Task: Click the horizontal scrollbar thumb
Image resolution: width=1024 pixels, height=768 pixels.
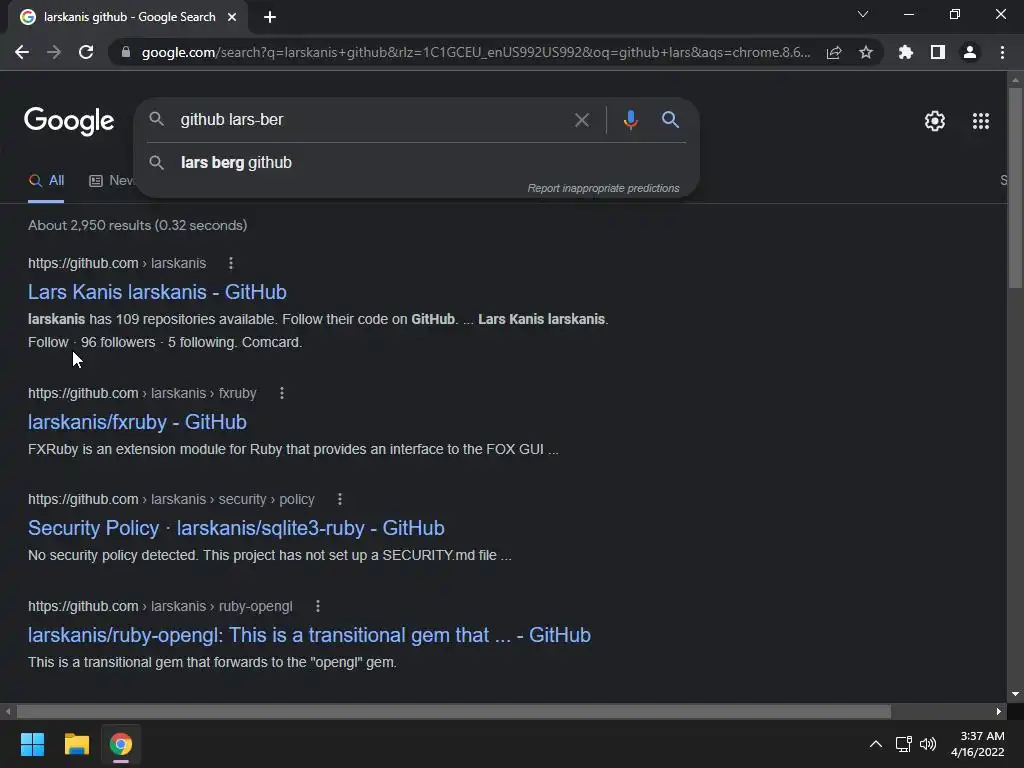Action: (x=453, y=711)
